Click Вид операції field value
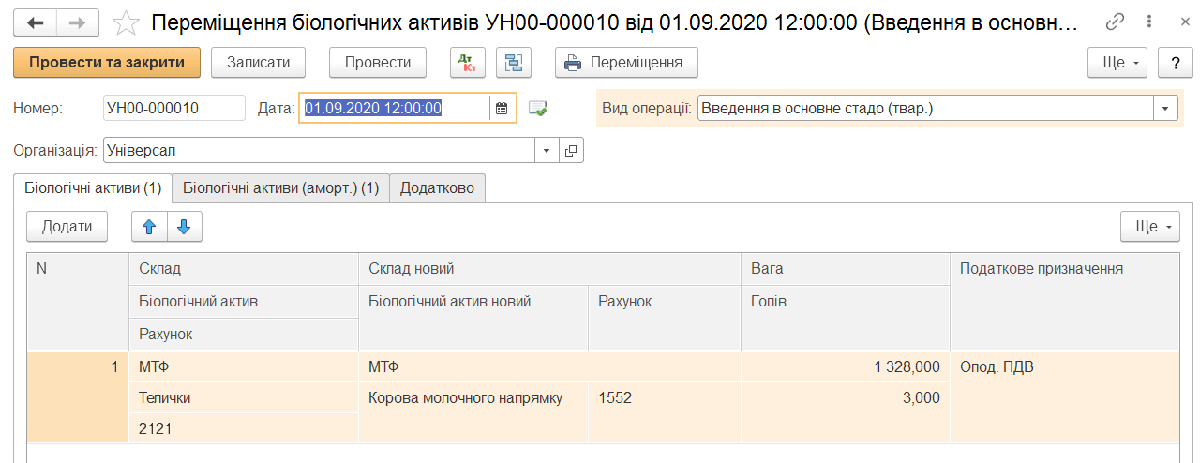 coord(926,108)
